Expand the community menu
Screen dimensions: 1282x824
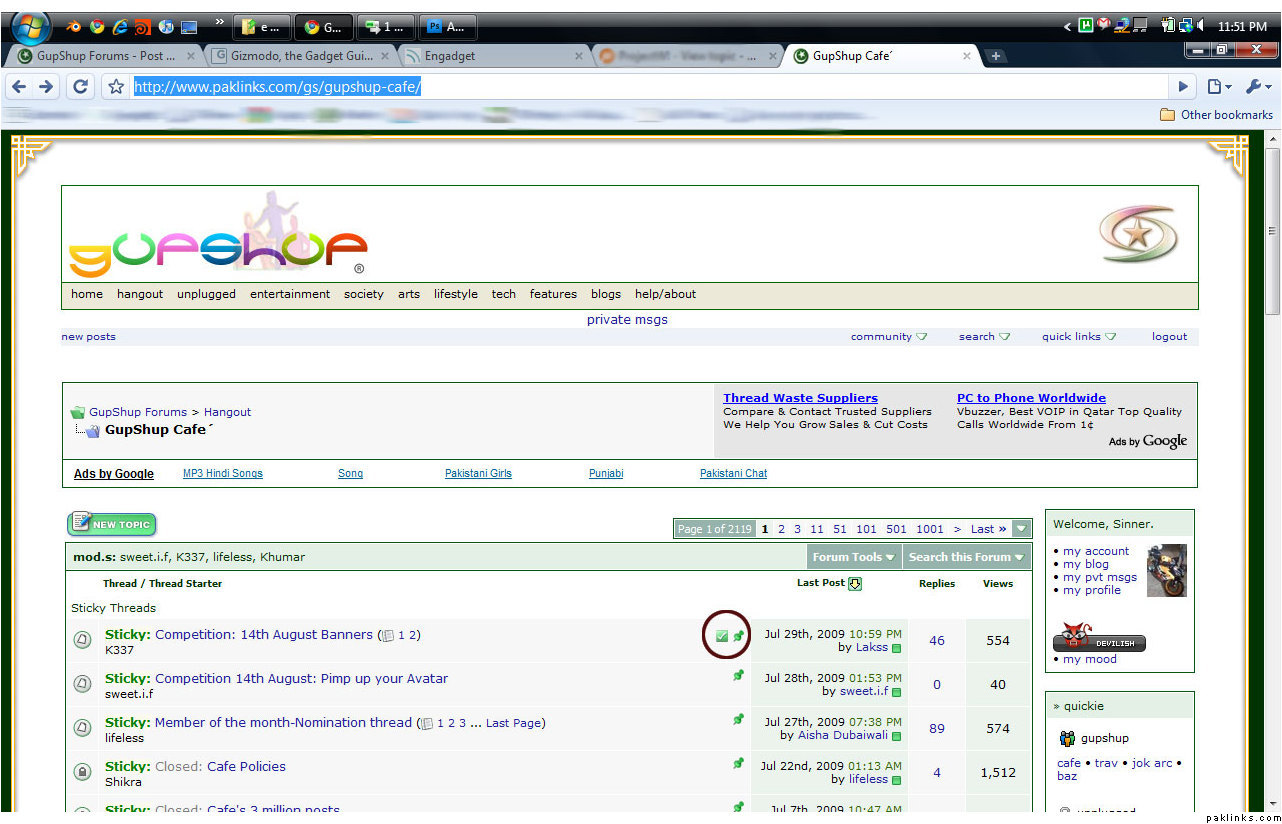point(888,337)
